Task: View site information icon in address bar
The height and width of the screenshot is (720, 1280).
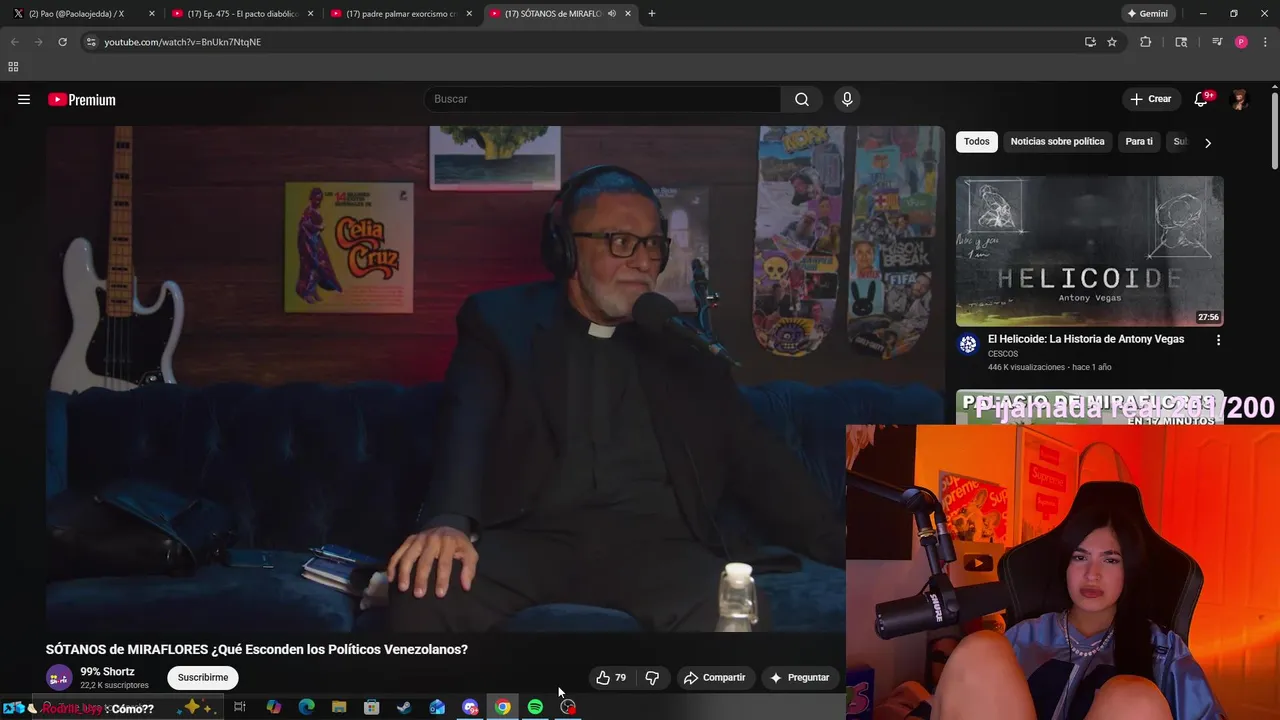Action: click(91, 42)
